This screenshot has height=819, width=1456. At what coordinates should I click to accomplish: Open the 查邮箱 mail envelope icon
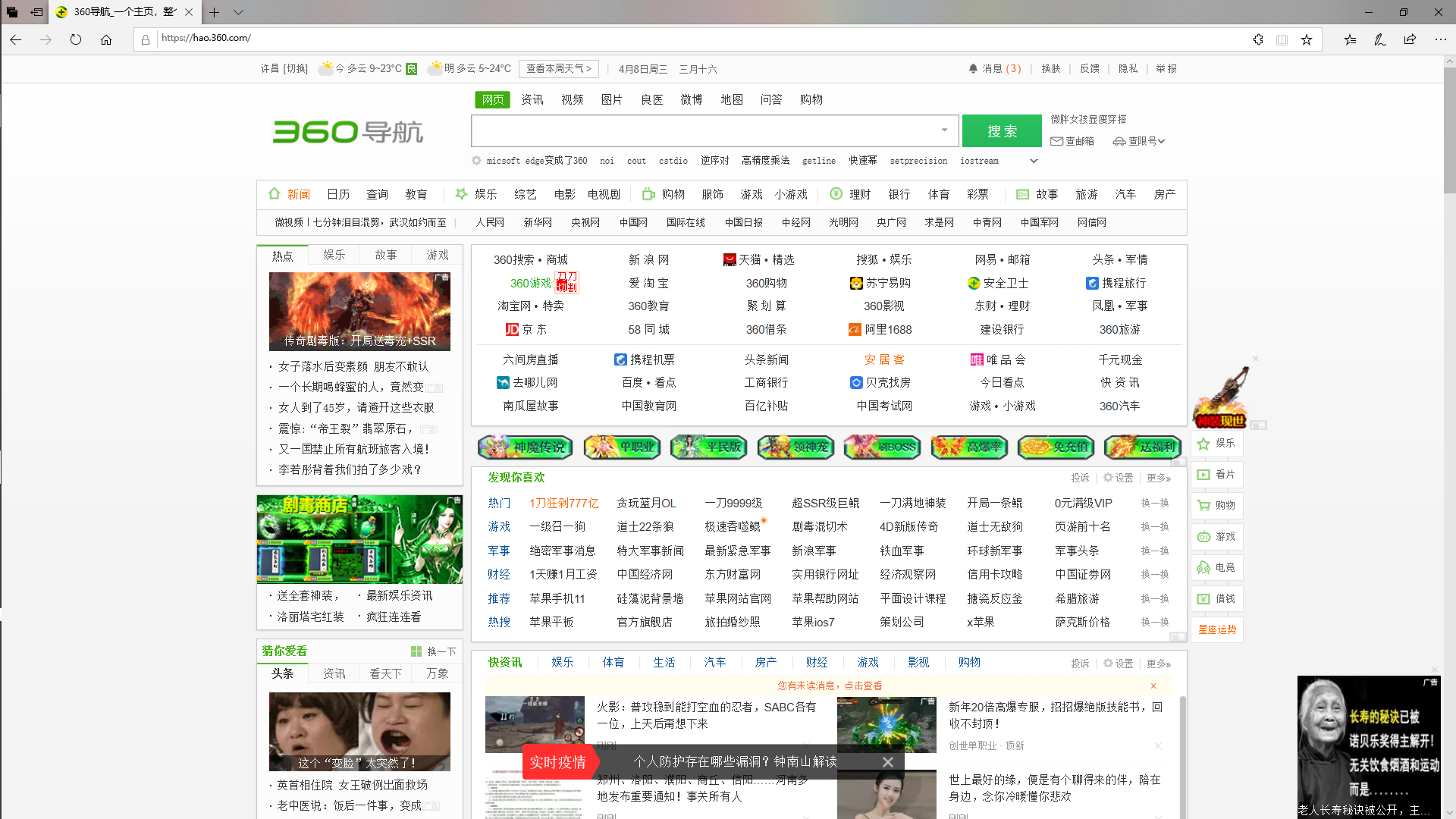tap(1057, 141)
